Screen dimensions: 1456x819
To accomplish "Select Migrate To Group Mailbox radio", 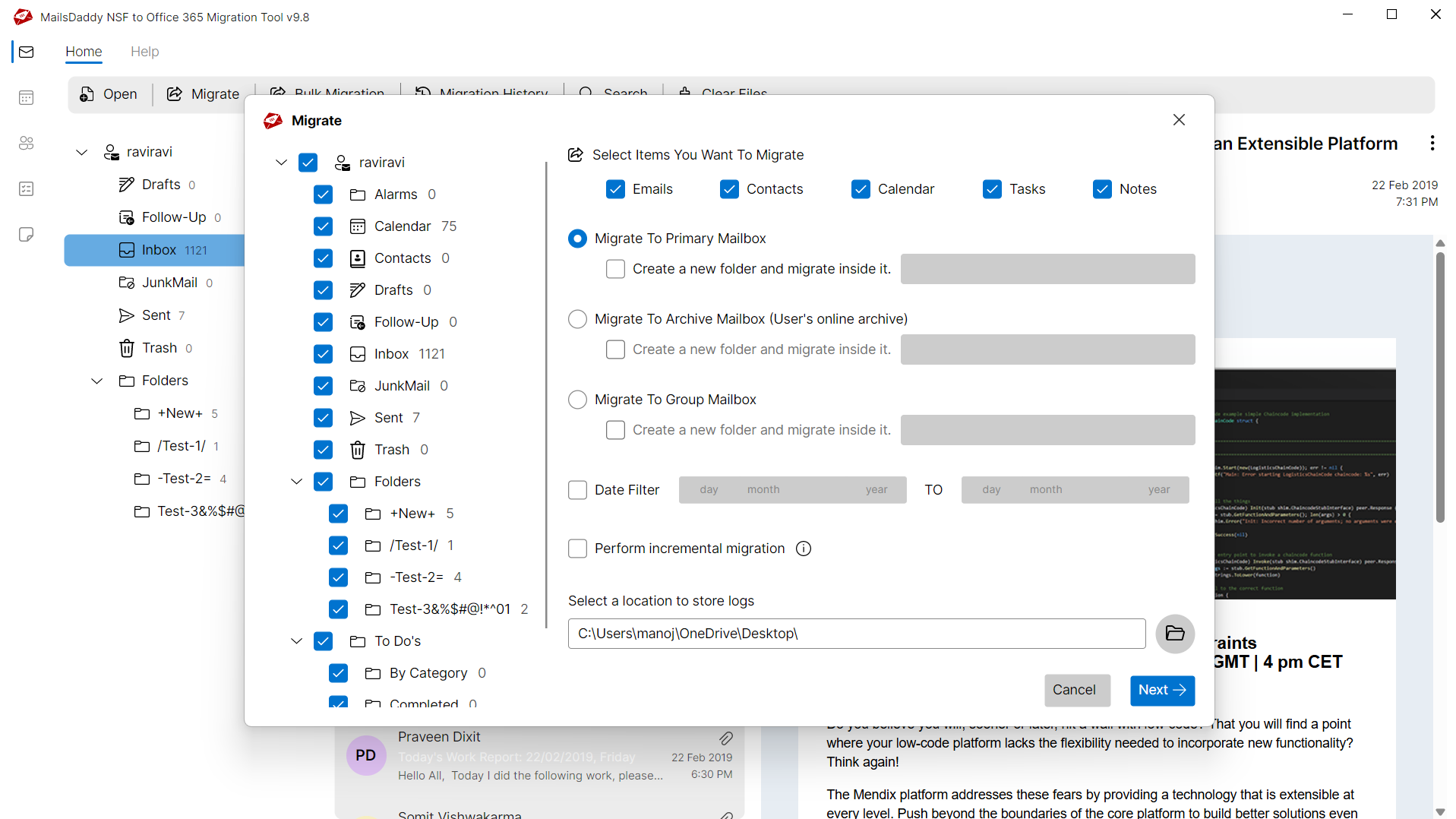I will [577, 400].
